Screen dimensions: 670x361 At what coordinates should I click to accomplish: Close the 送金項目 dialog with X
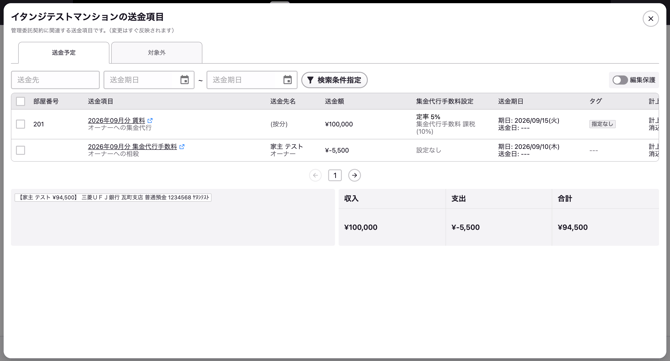[x=650, y=18]
